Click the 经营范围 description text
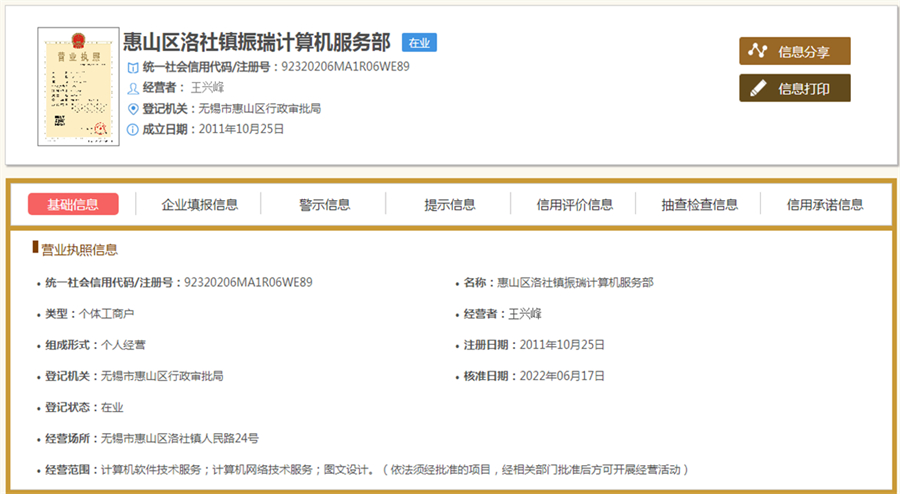Viewport: 900px width, 494px height. click(x=395, y=469)
